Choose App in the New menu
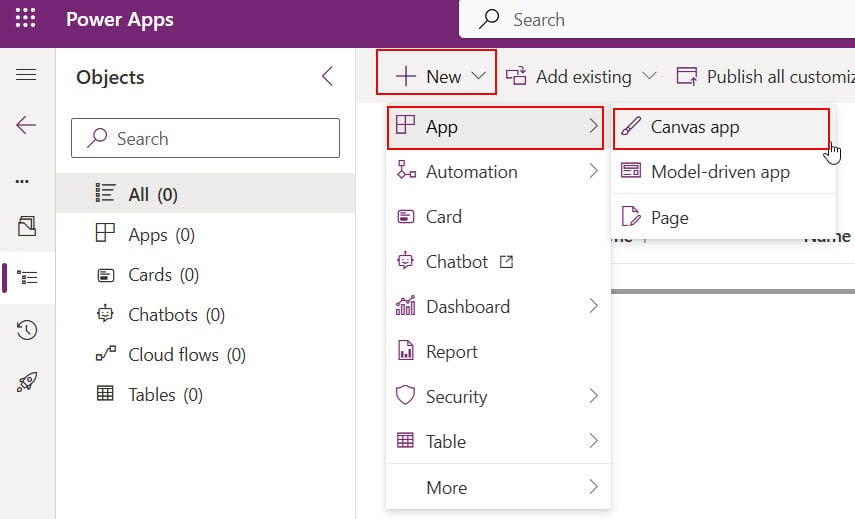The width and height of the screenshot is (855, 519). (495, 128)
